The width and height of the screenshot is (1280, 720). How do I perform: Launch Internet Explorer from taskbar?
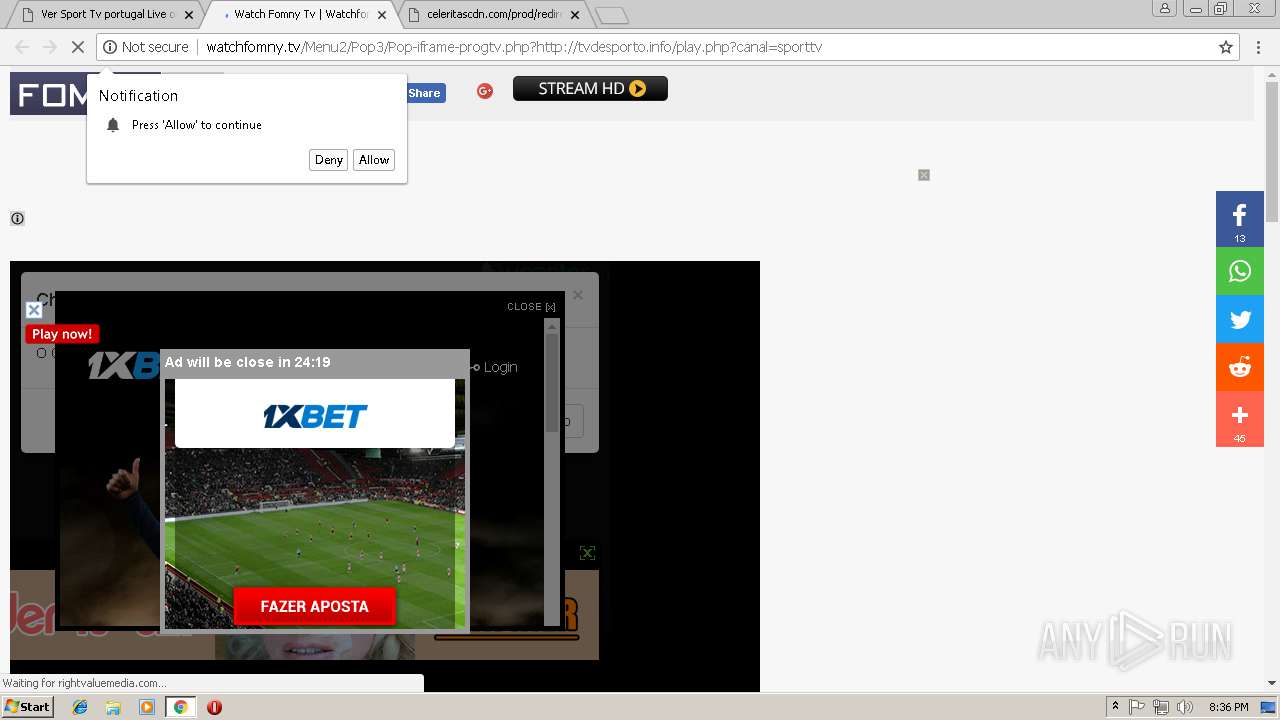click(80, 707)
